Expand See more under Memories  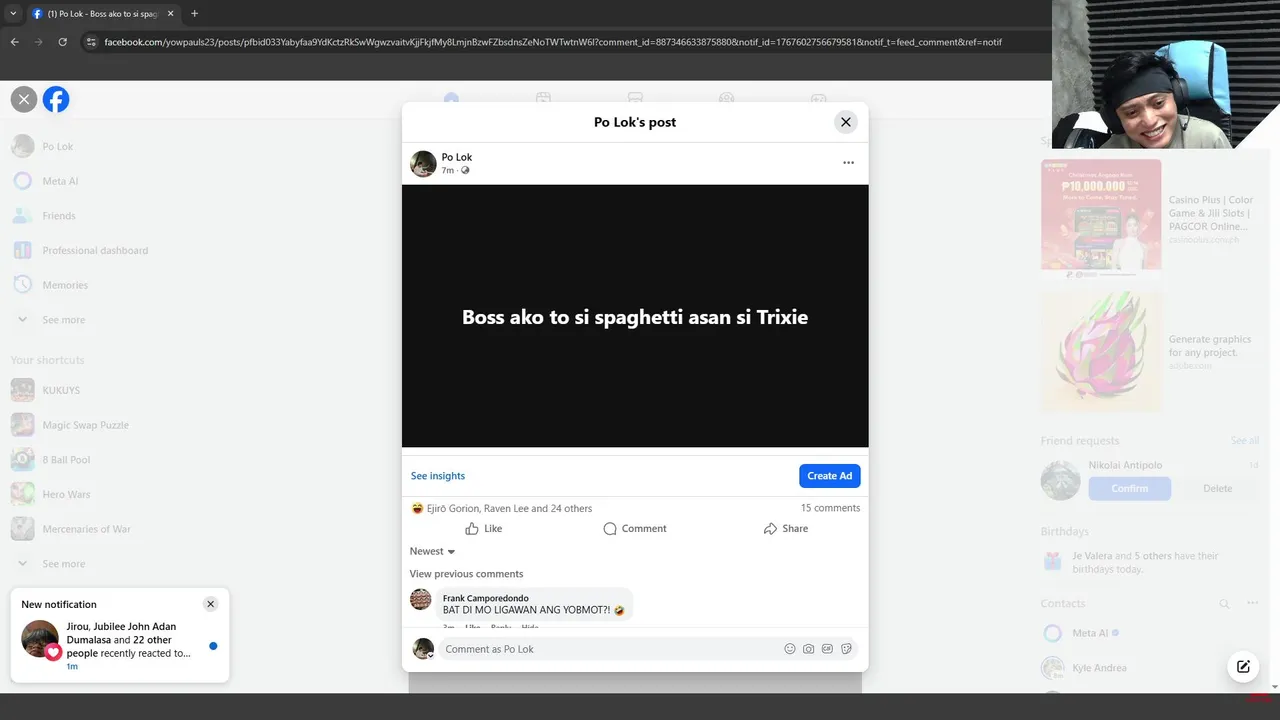63,320
